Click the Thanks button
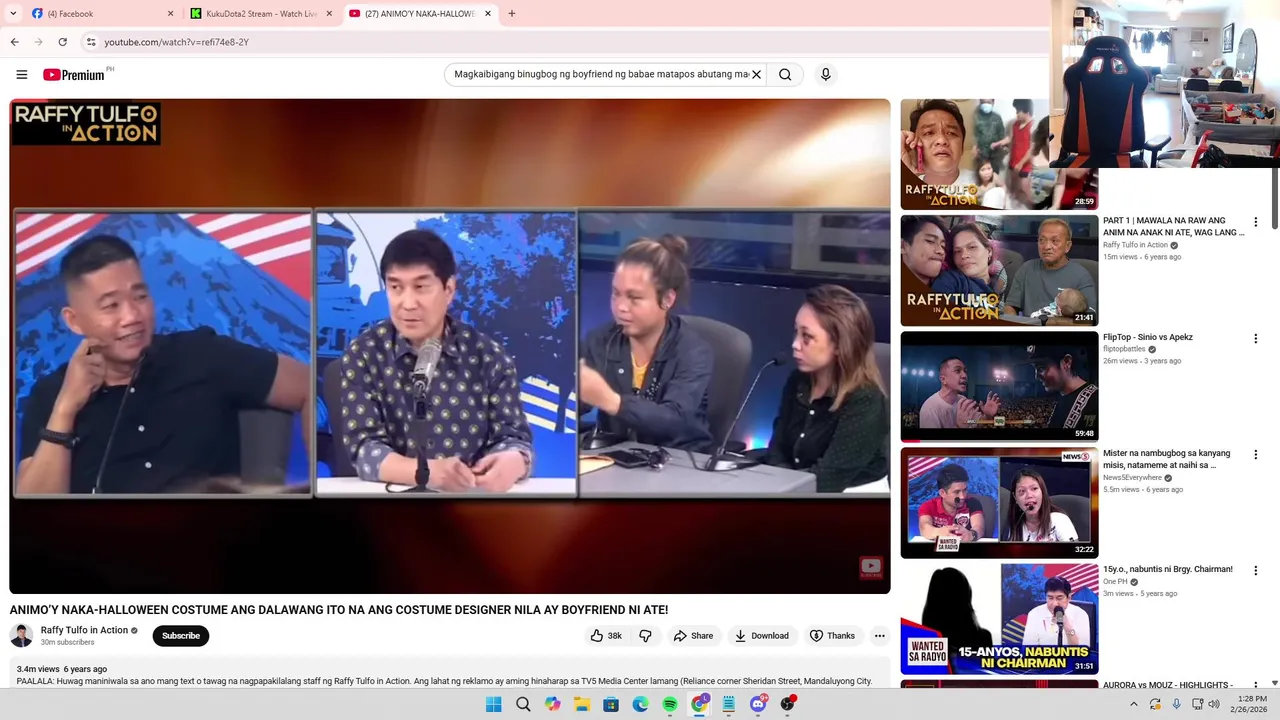1280x720 pixels. pyautogui.click(x=832, y=636)
